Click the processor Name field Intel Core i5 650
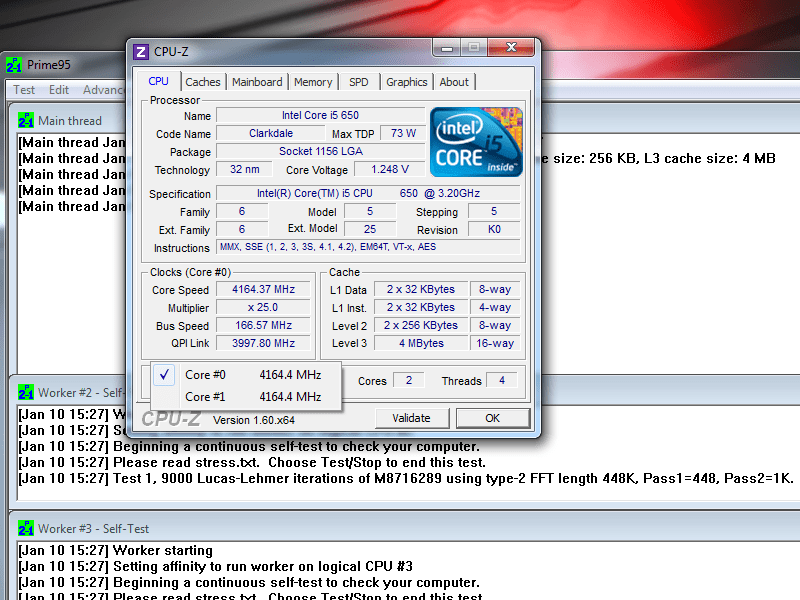 (320, 115)
